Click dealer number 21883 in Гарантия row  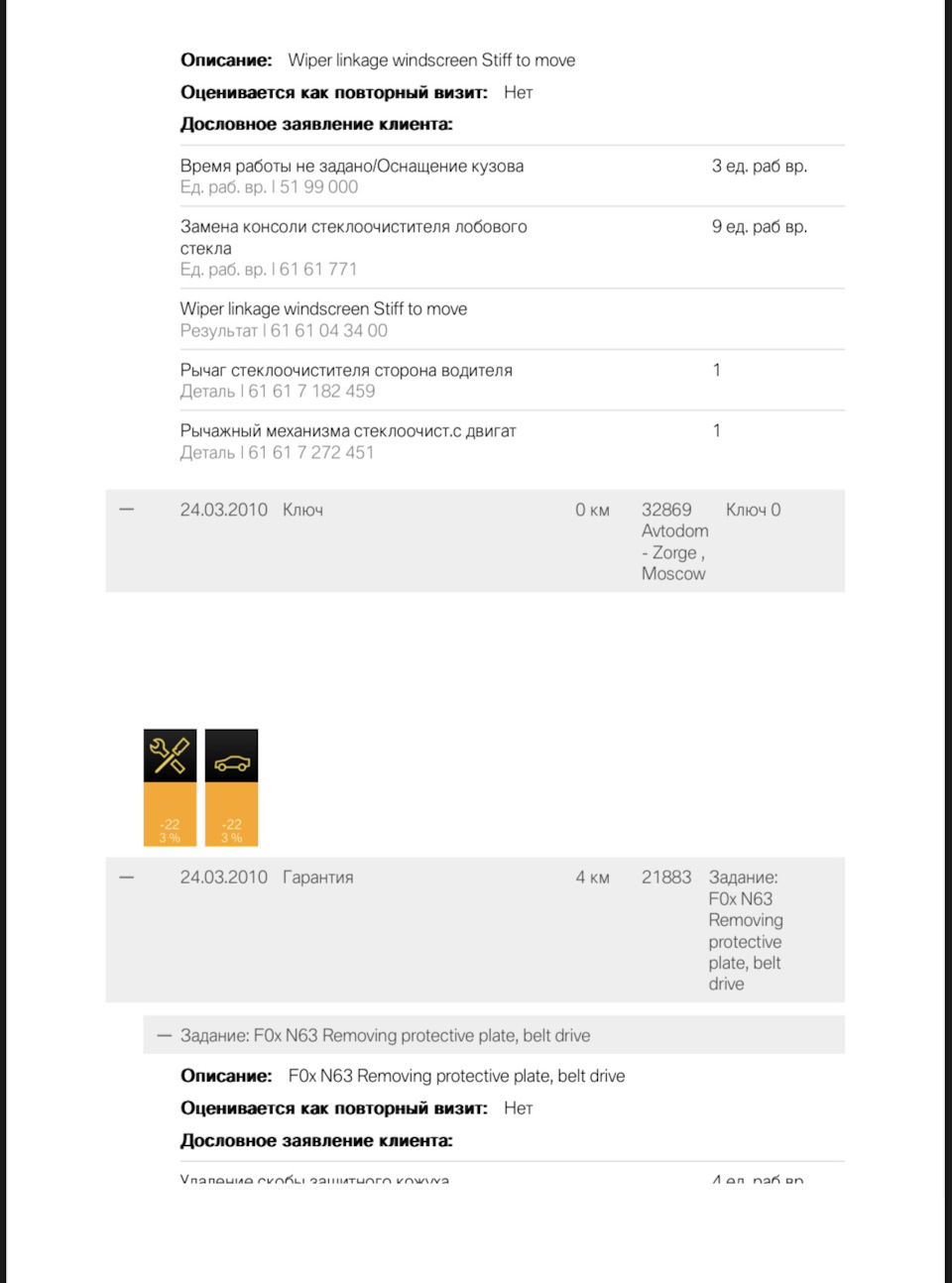click(x=666, y=877)
